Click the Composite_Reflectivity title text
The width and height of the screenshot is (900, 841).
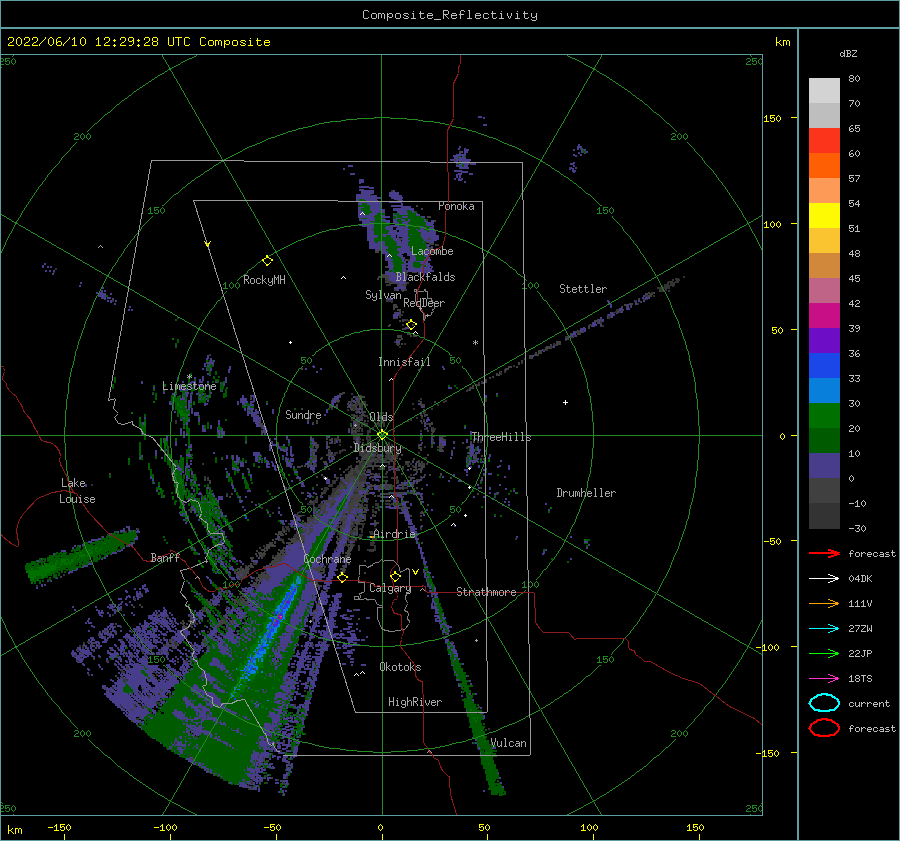point(450,15)
